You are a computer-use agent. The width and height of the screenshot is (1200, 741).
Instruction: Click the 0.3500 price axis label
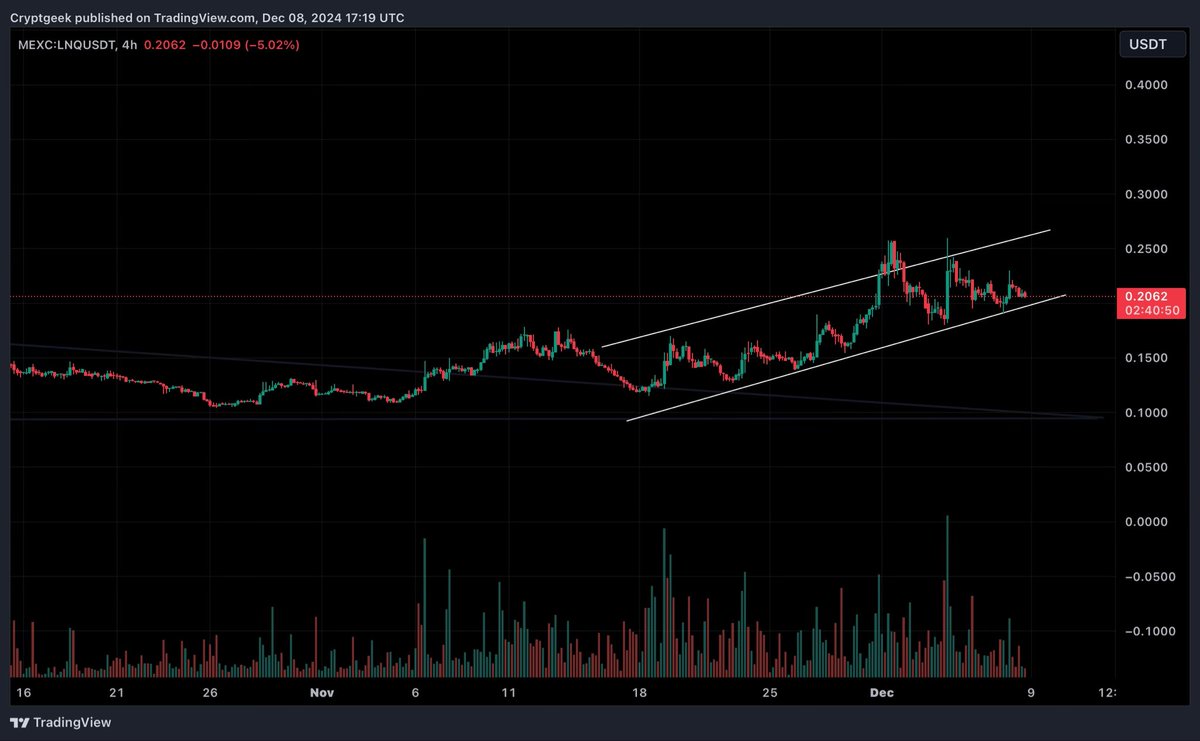(x=1146, y=140)
